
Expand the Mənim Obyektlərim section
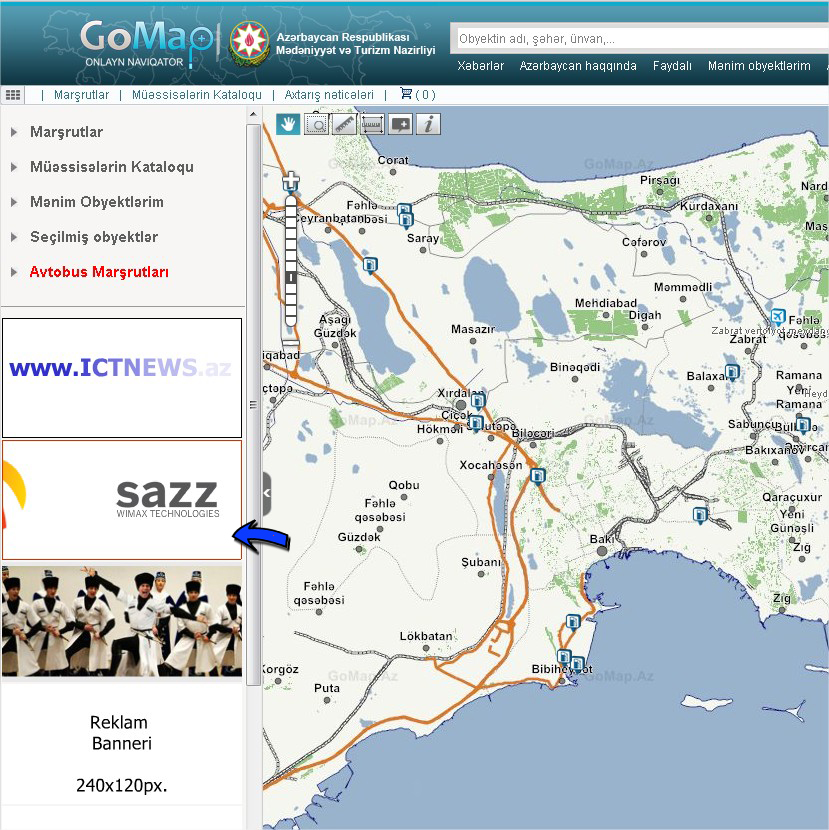click(x=96, y=202)
